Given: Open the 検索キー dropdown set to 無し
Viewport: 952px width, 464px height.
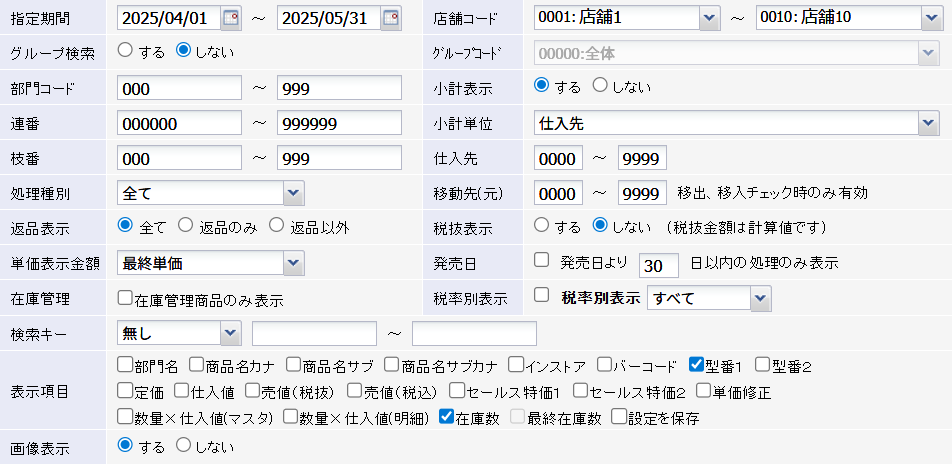Looking at the screenshot, I should (230, 332).
